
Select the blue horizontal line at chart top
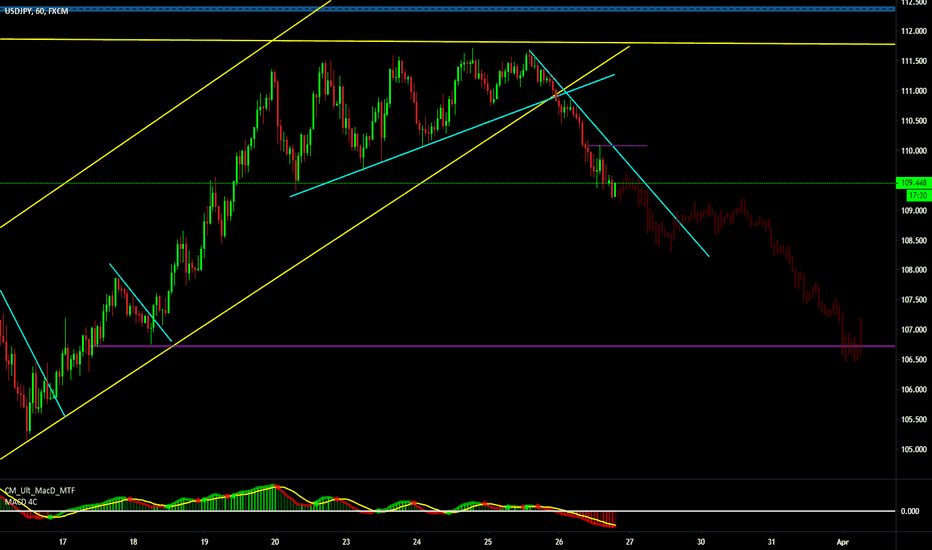(x=448, y=8)
